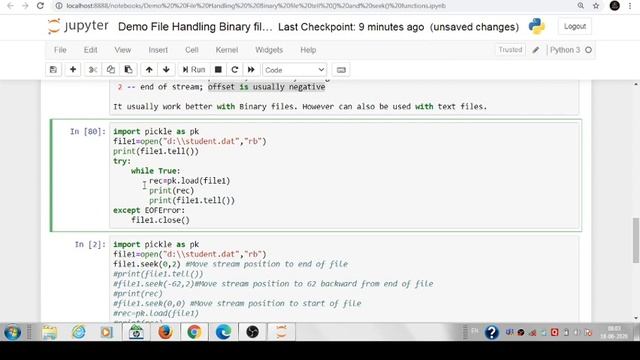Open Internet Explorer from taskbar
Screen dimensions: 640x360
79,332
